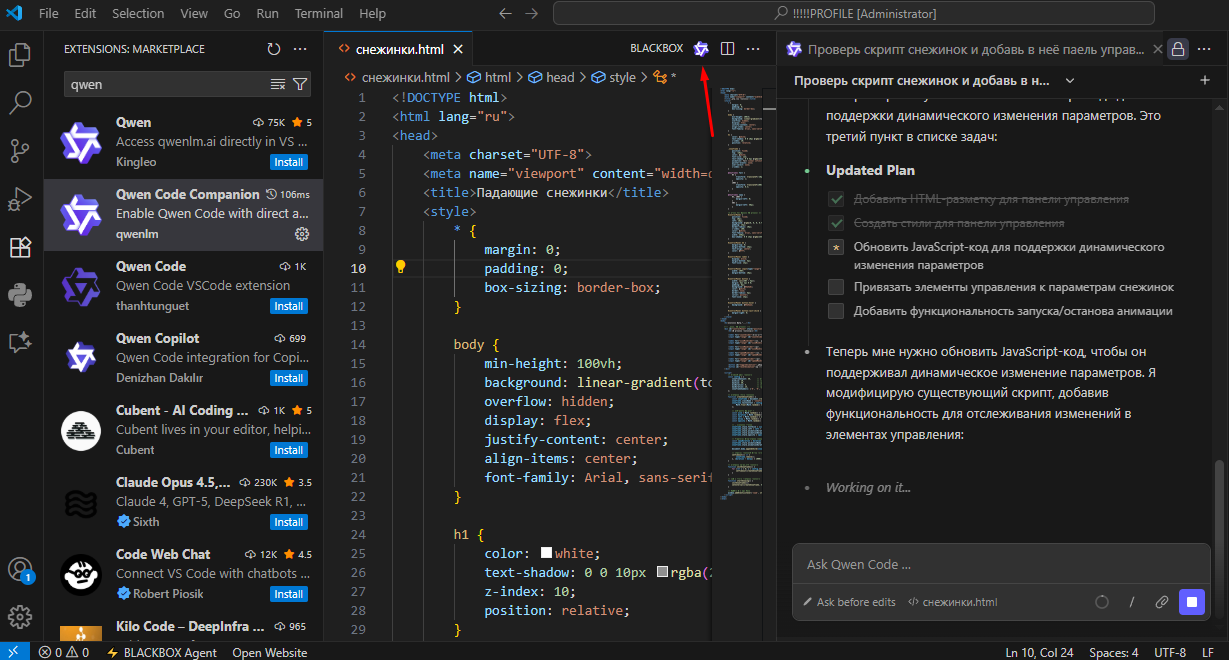Click the attach file paperclip icon
Screen dimensions: 1229x660
click(1161, 602)
